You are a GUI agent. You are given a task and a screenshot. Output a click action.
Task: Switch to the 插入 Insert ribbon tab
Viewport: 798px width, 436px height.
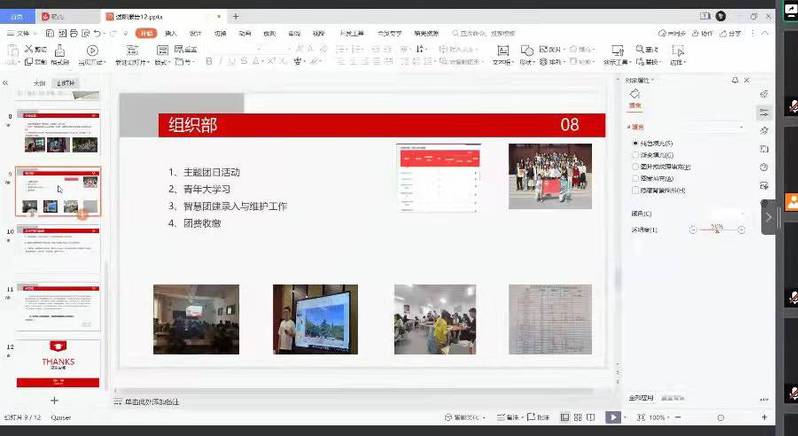pos(171,33)
